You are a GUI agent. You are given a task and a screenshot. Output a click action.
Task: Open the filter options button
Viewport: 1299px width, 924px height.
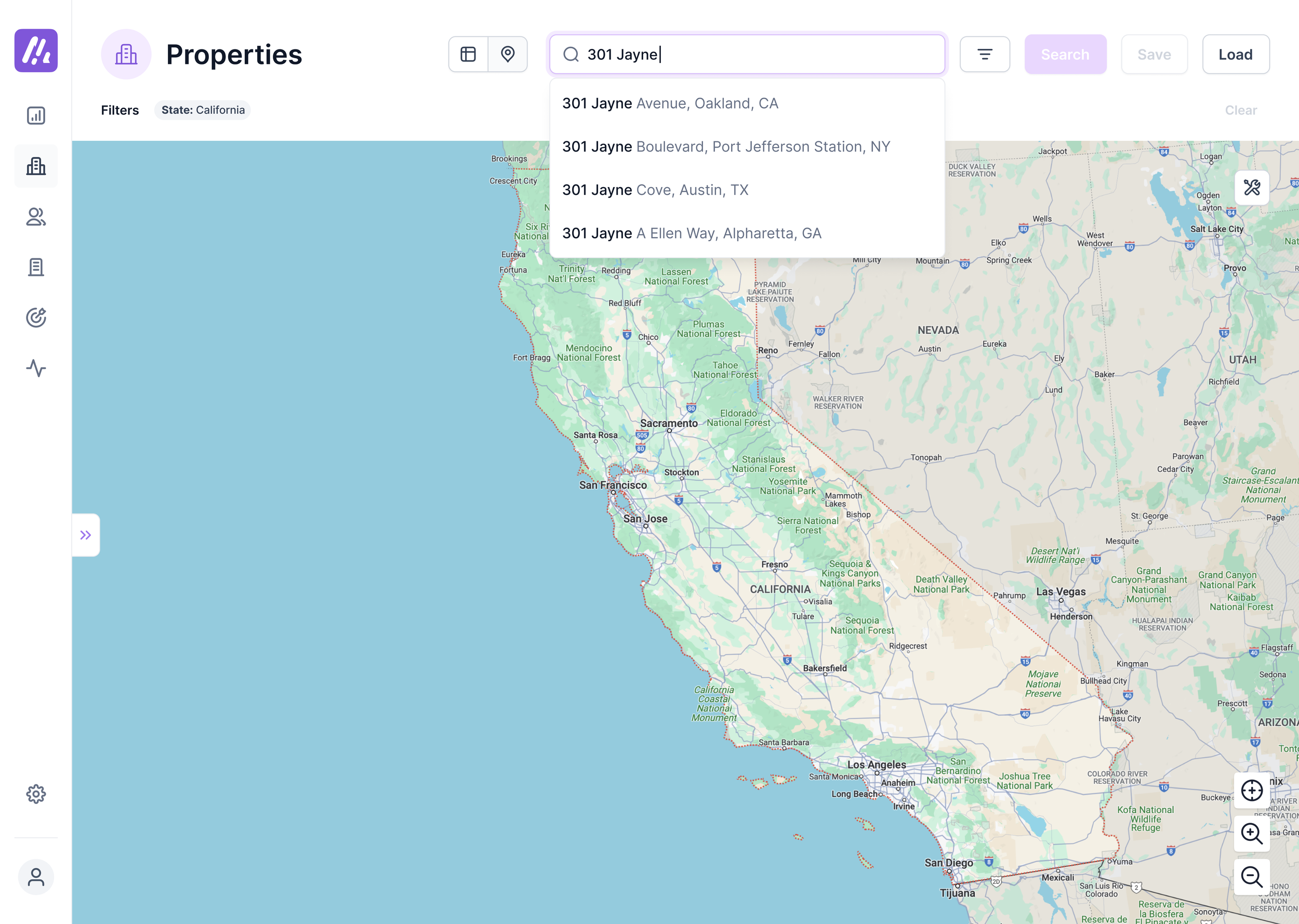[x=985, y=54]
